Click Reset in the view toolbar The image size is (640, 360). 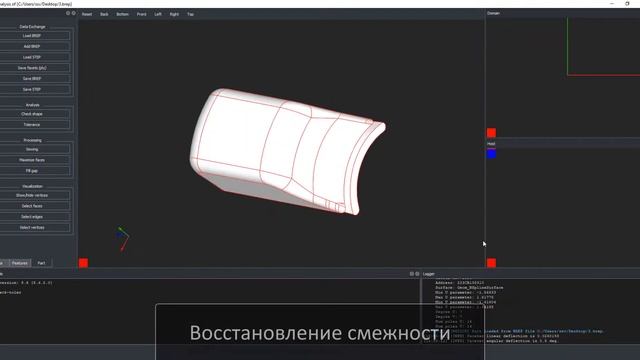click(x=87, y=14)
